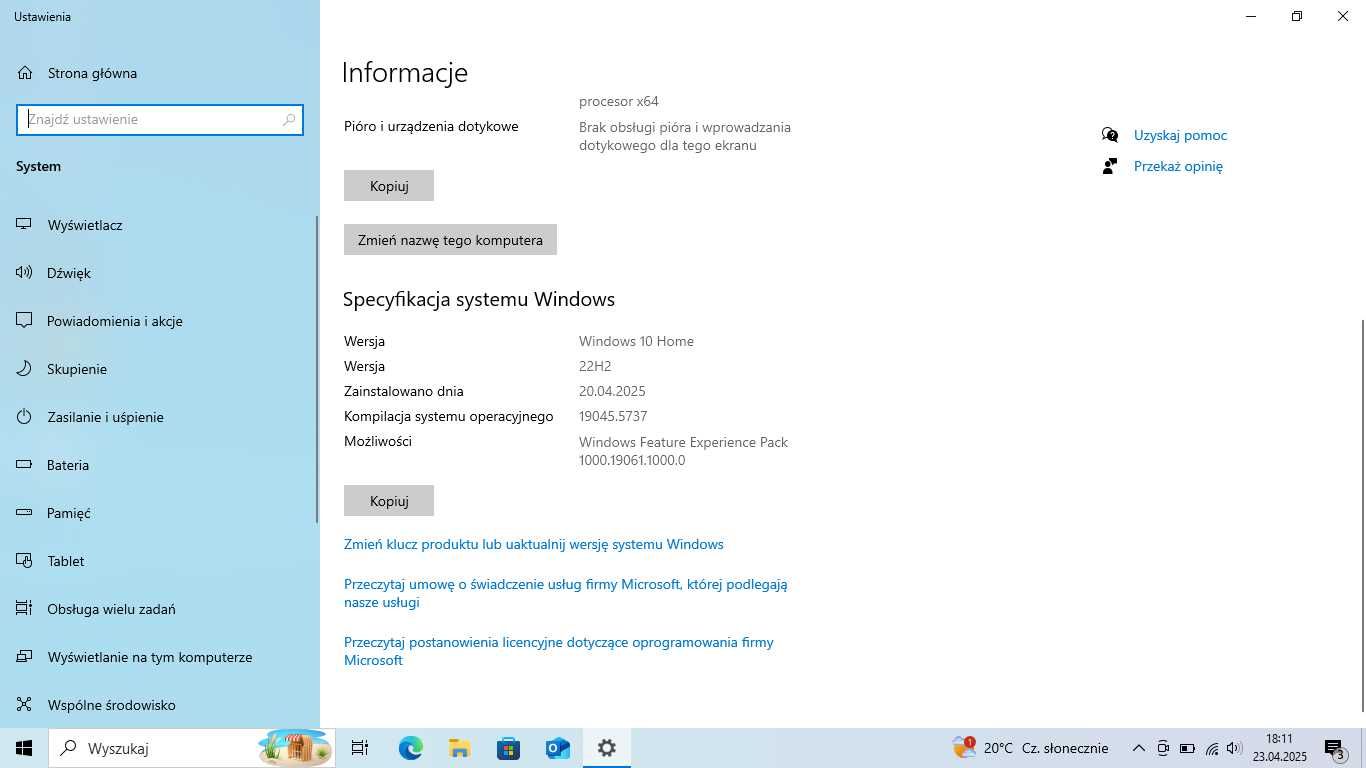Select Skupienie focus assist
The image size is (1366, 768).
pyautogui.click(x=77, y=369)
